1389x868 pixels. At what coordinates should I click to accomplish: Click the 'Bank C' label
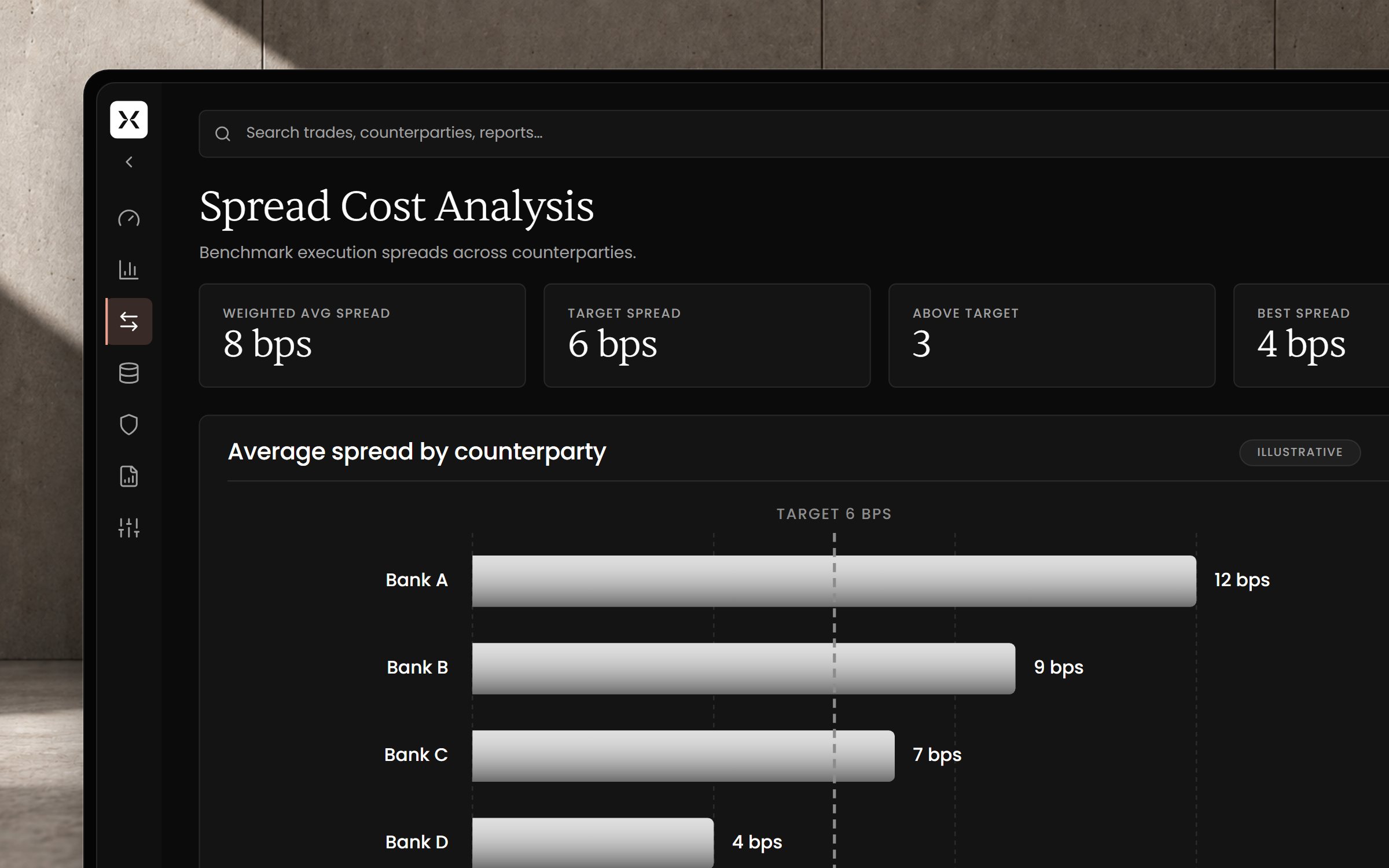pyautogui.click(x=416, y=755)
